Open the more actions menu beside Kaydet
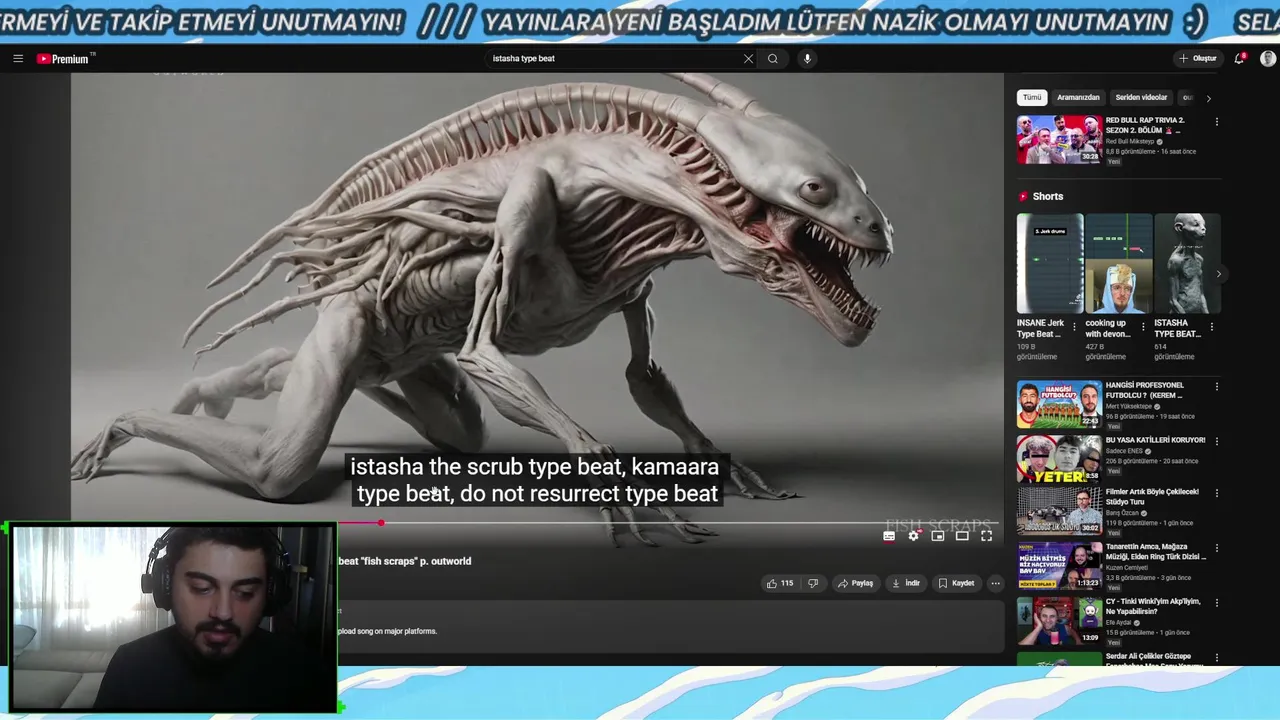Screen dimensions: 1280x720 pyautogui.click(x=995, y=583)
